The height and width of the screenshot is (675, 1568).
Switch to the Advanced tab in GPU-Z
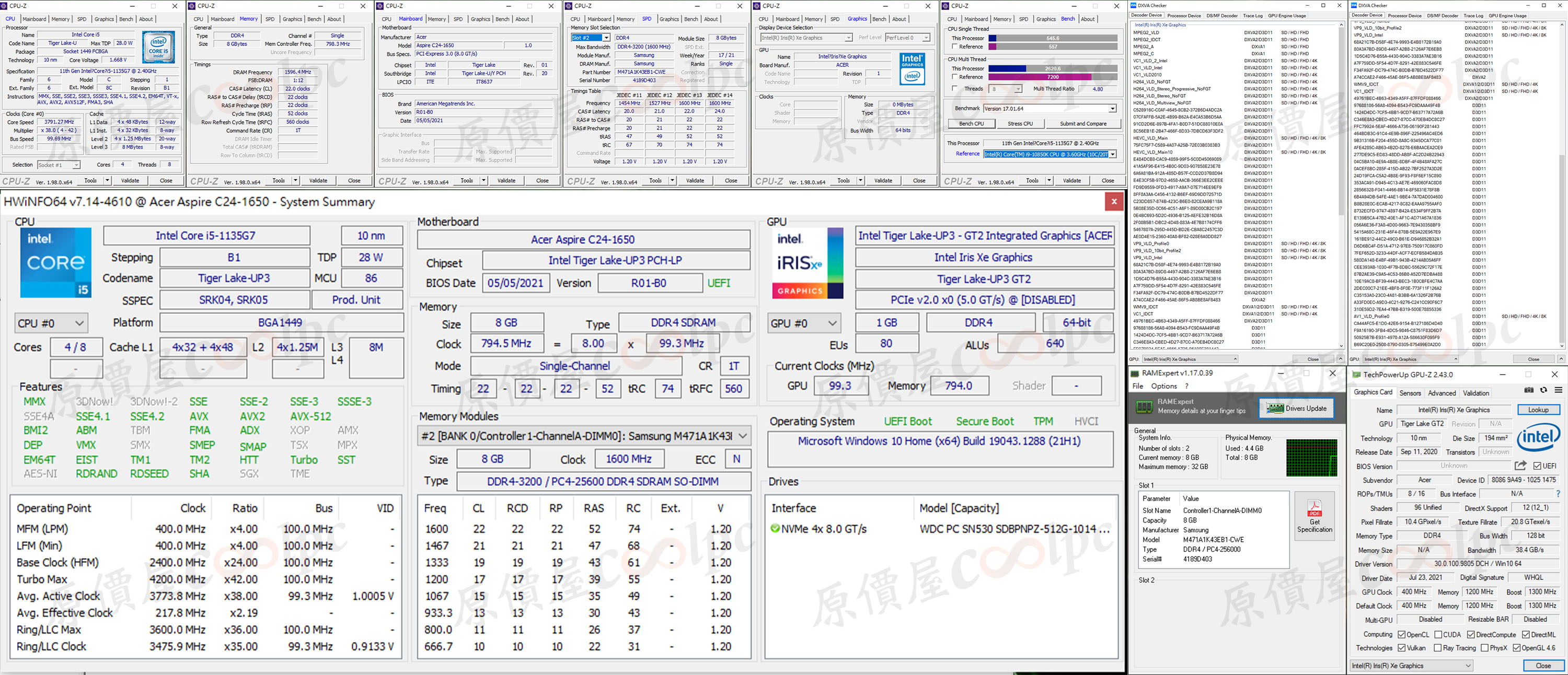[1442, 393]
